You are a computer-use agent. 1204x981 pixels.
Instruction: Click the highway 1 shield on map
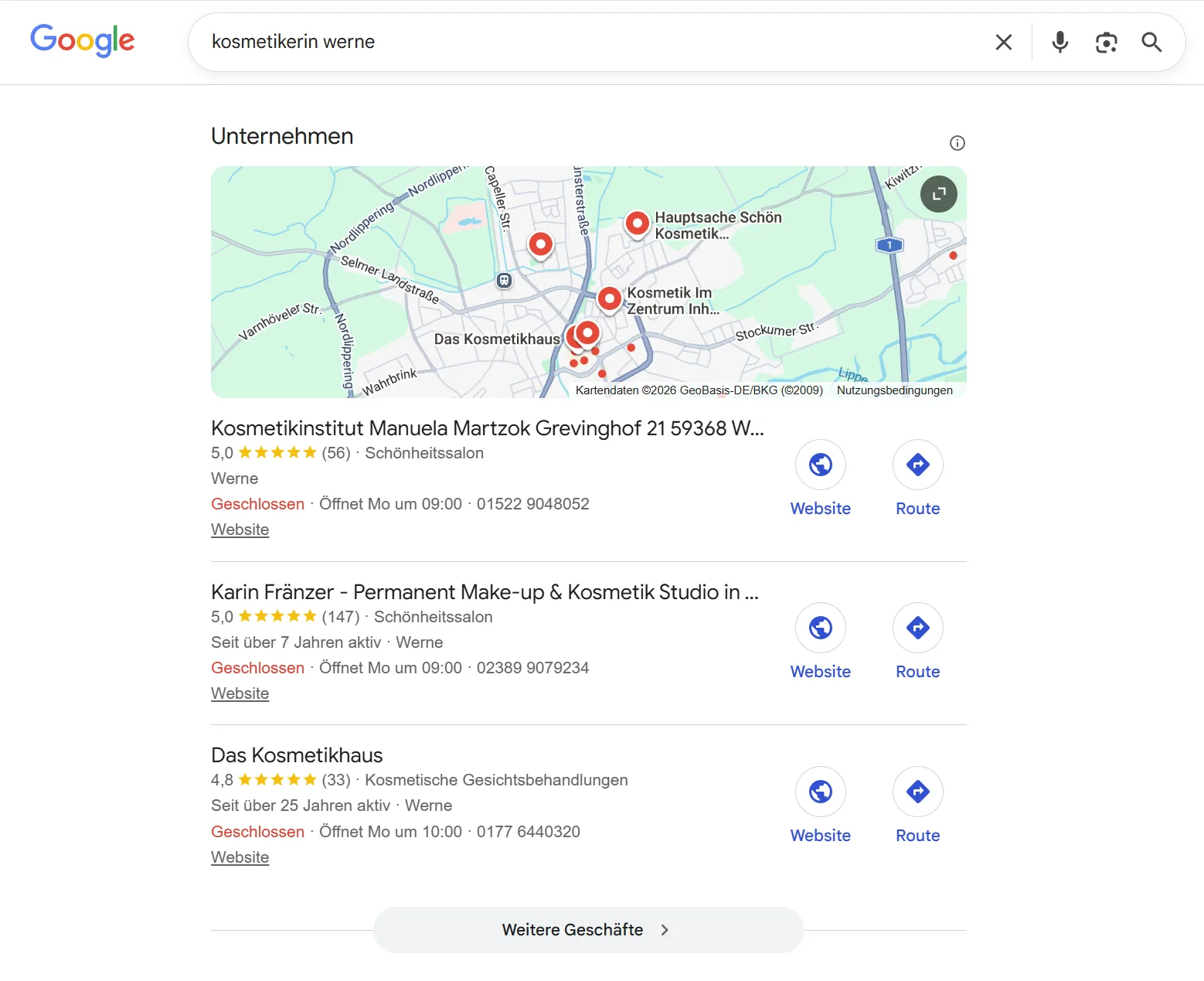tap(889, 245)
